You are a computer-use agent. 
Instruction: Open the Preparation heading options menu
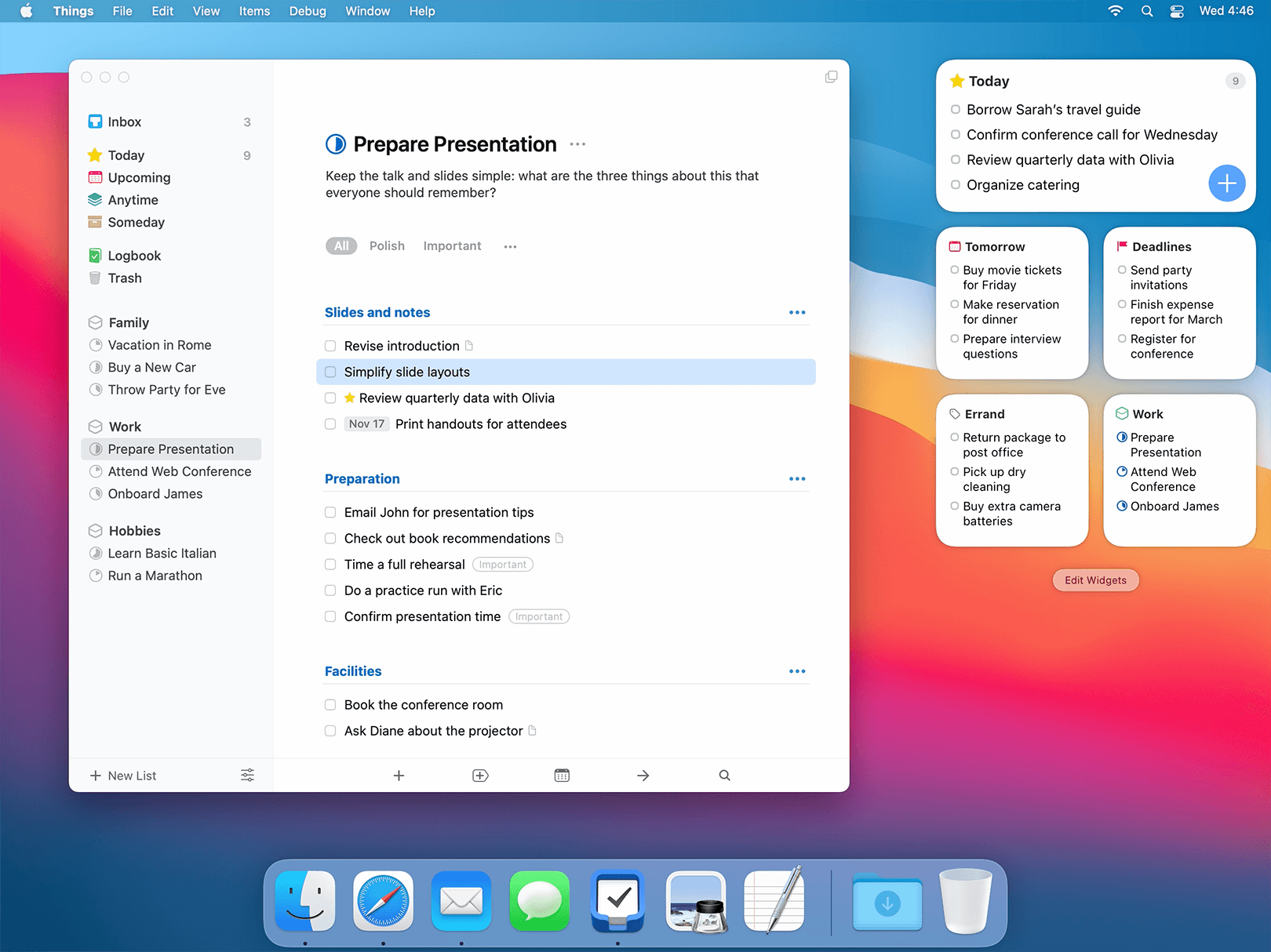(797, 478)
